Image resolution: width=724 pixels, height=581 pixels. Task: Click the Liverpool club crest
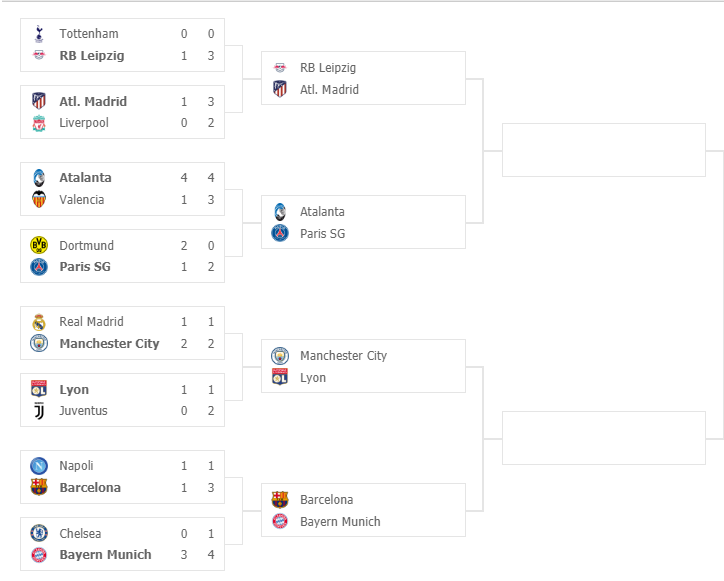point(39,123)
